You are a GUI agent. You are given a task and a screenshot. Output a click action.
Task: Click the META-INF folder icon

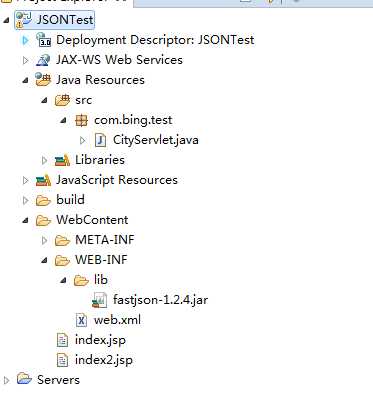pyautogui.click(x=62, y=240)
